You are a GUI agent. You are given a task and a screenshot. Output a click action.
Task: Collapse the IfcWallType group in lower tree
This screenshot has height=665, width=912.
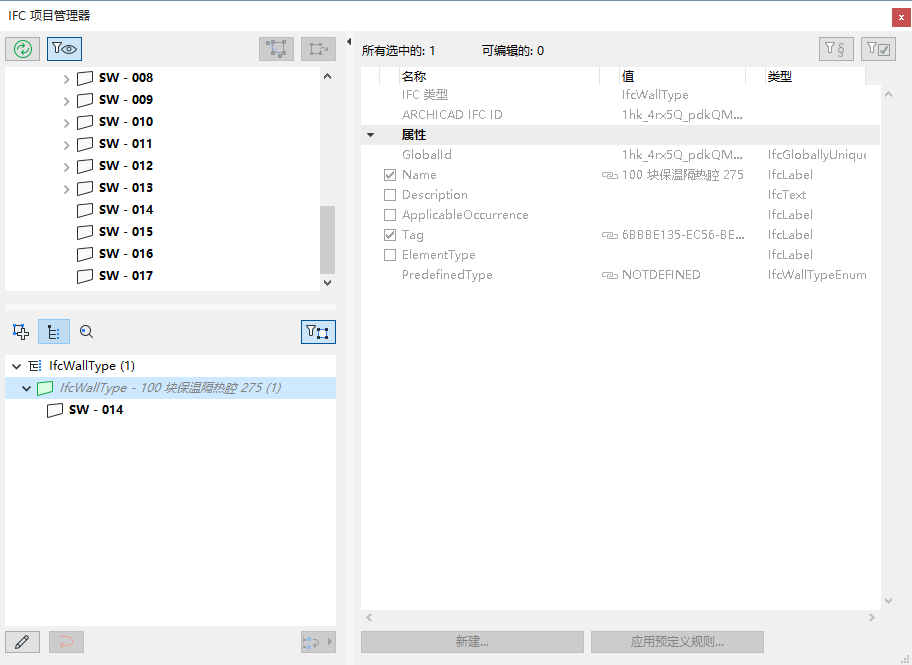click(x=16, y=365)
